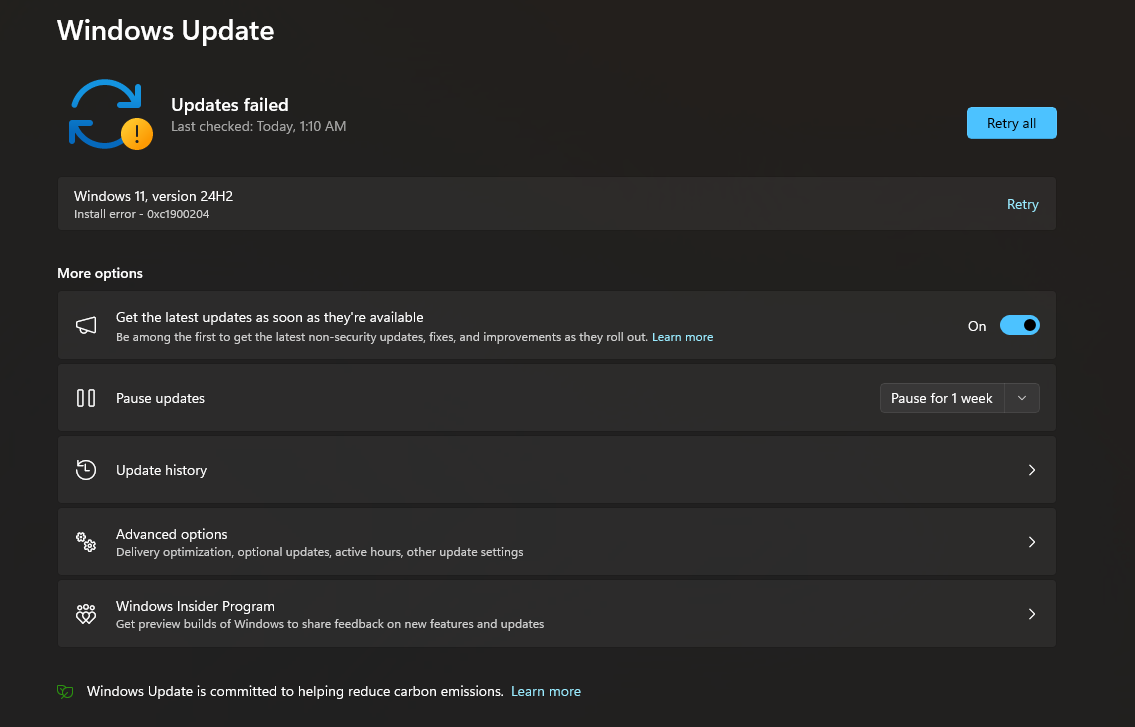Select the pause icon next to Pause updates
The image size is (1135, 727).
coord(86,397)
